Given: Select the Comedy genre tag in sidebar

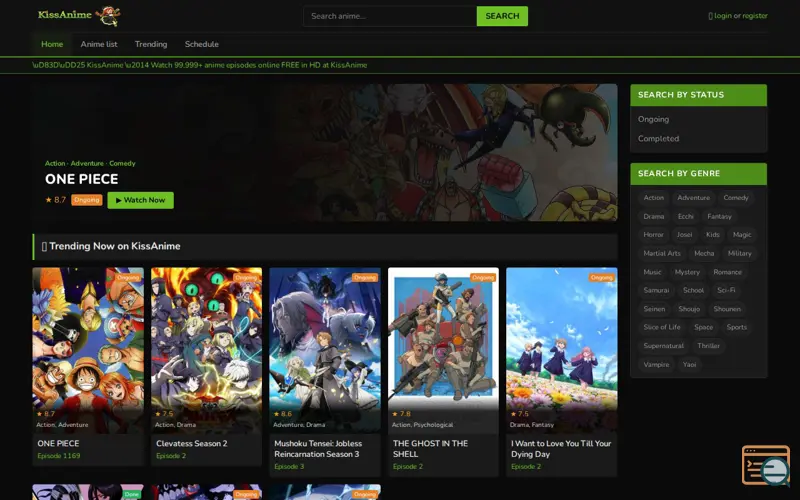Looking at the screenshot, I should coord(736,197).
